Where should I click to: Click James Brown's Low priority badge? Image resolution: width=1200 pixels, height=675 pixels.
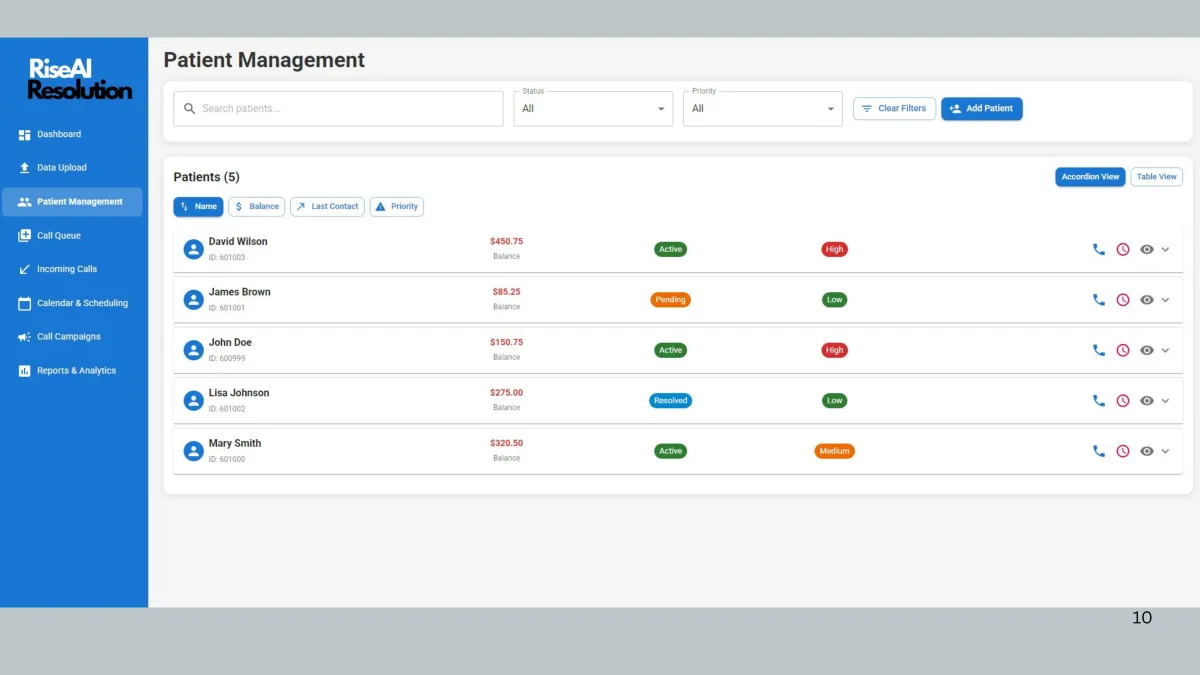[x=834, y=300]
